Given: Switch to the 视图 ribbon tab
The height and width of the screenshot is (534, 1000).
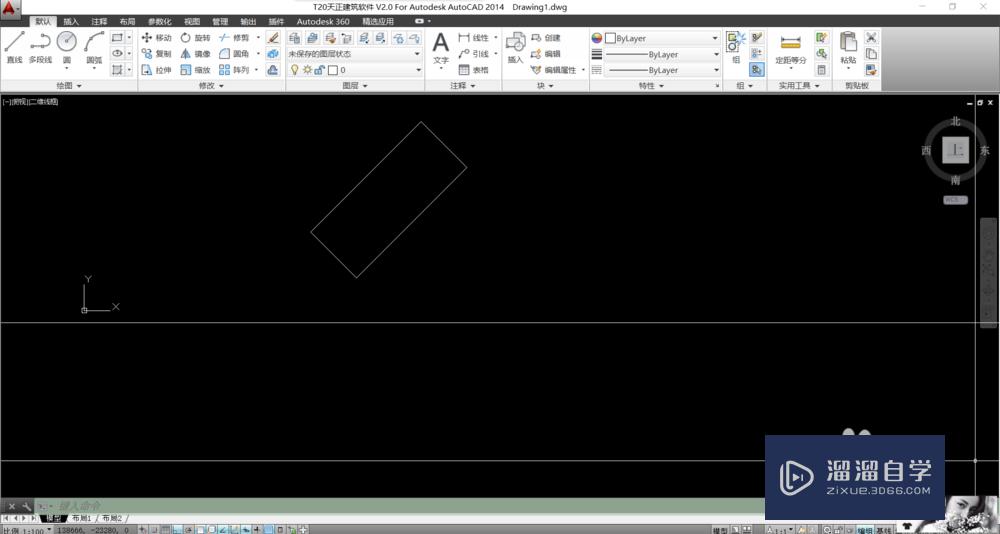Looking at the screenshot, I should tap(191, 22).
